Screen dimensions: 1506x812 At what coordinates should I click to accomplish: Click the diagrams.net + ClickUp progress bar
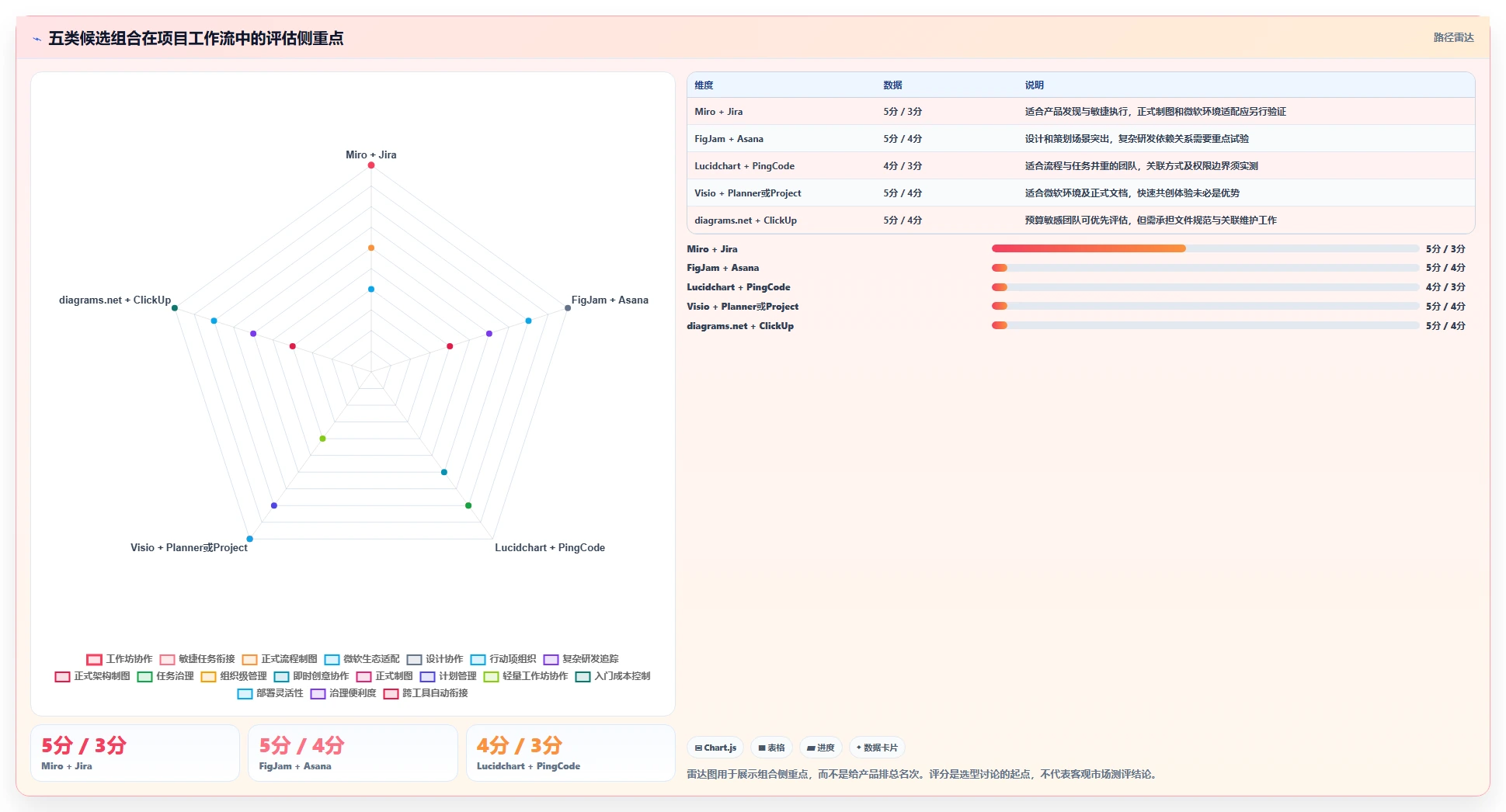coord(1205,326)
